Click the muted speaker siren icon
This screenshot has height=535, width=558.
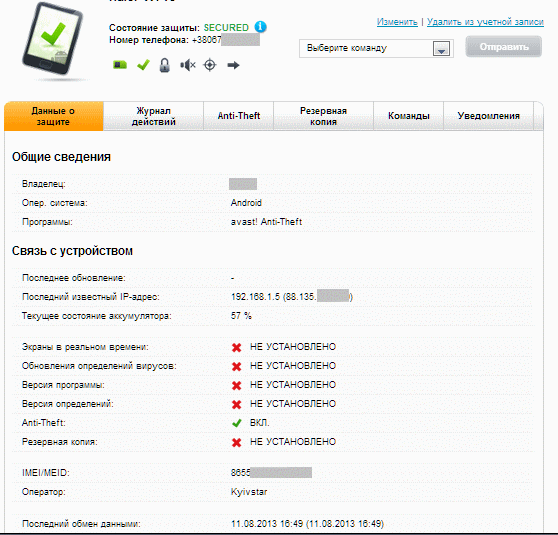[188, 65]
